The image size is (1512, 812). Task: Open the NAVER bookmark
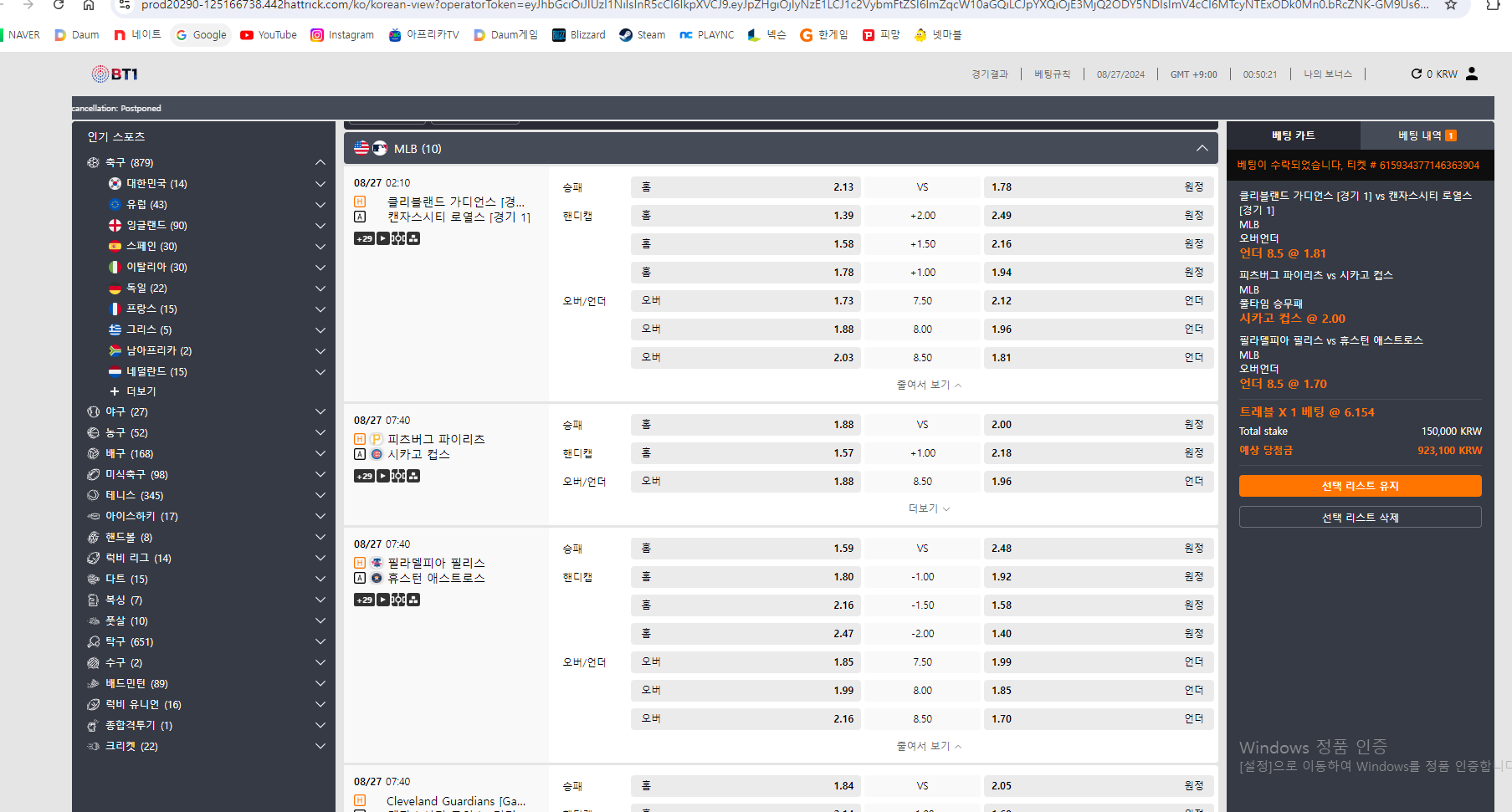pos(19,35)
